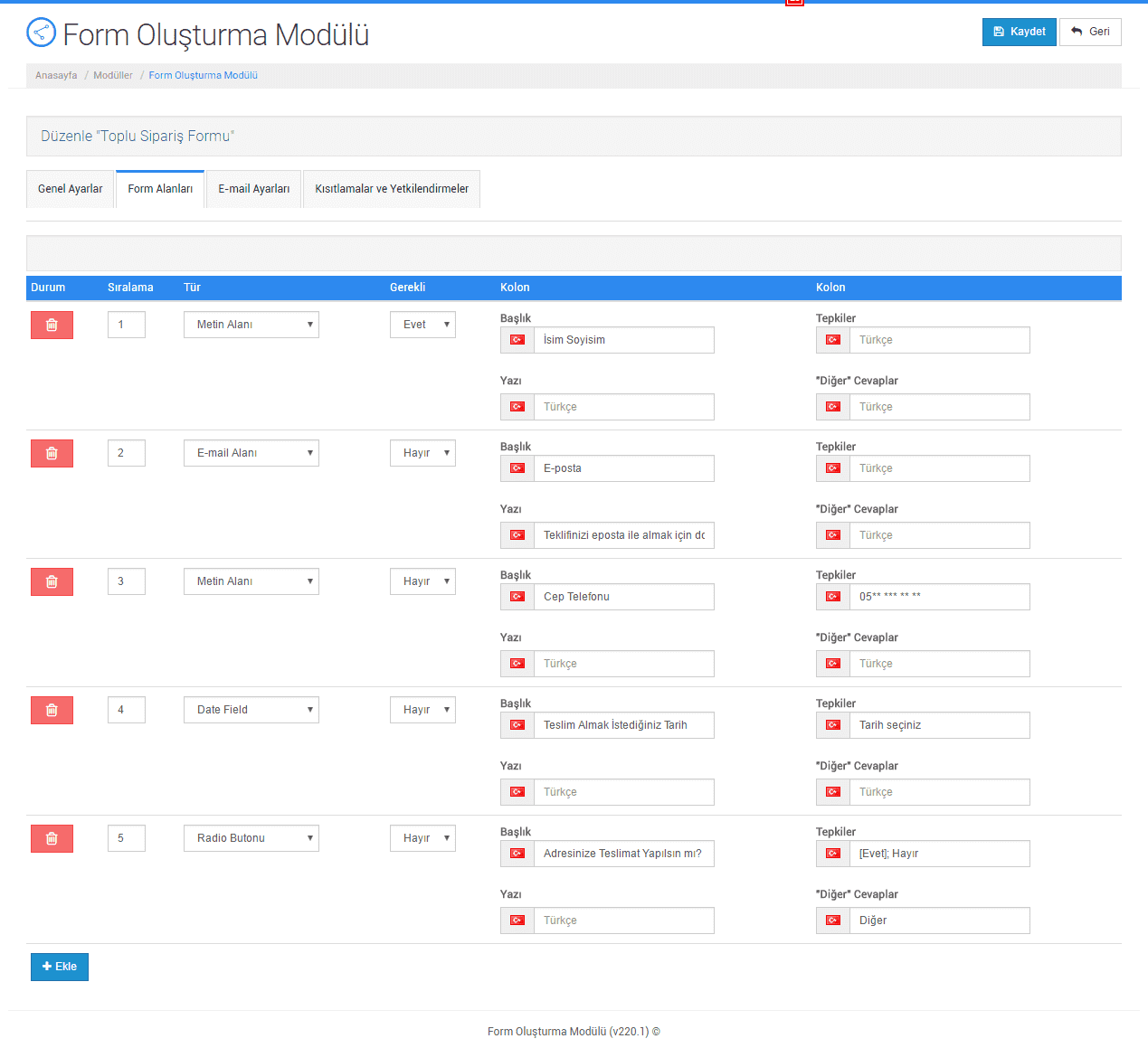Click the Sıralama column header
The height and width of the screenshot is (1048, 1148).
(130, 288)
